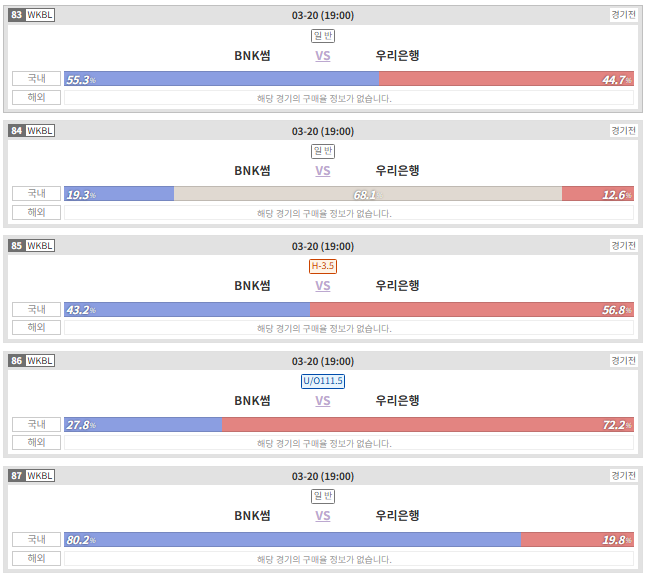Screen dimensions: 647x583
Task: Click the gray 68.1% draw bar segment
Action: 368,194
